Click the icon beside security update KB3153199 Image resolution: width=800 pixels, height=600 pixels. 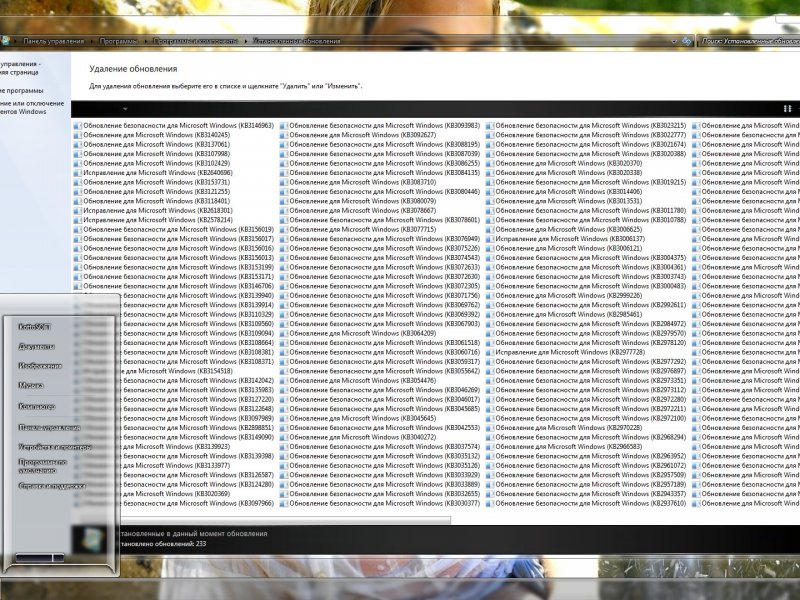point(78,267)
